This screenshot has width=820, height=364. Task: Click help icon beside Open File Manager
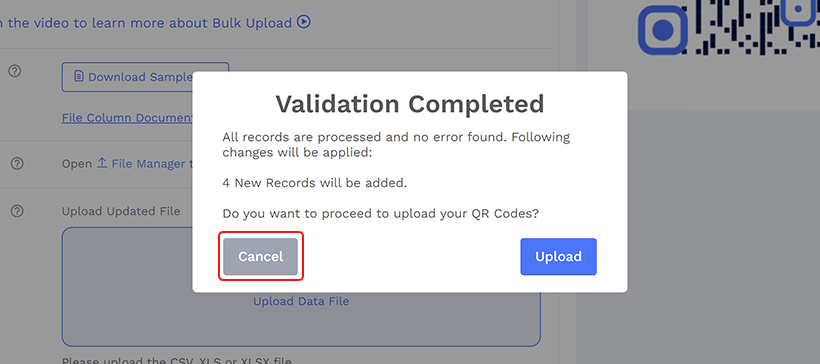coord(17,164)
